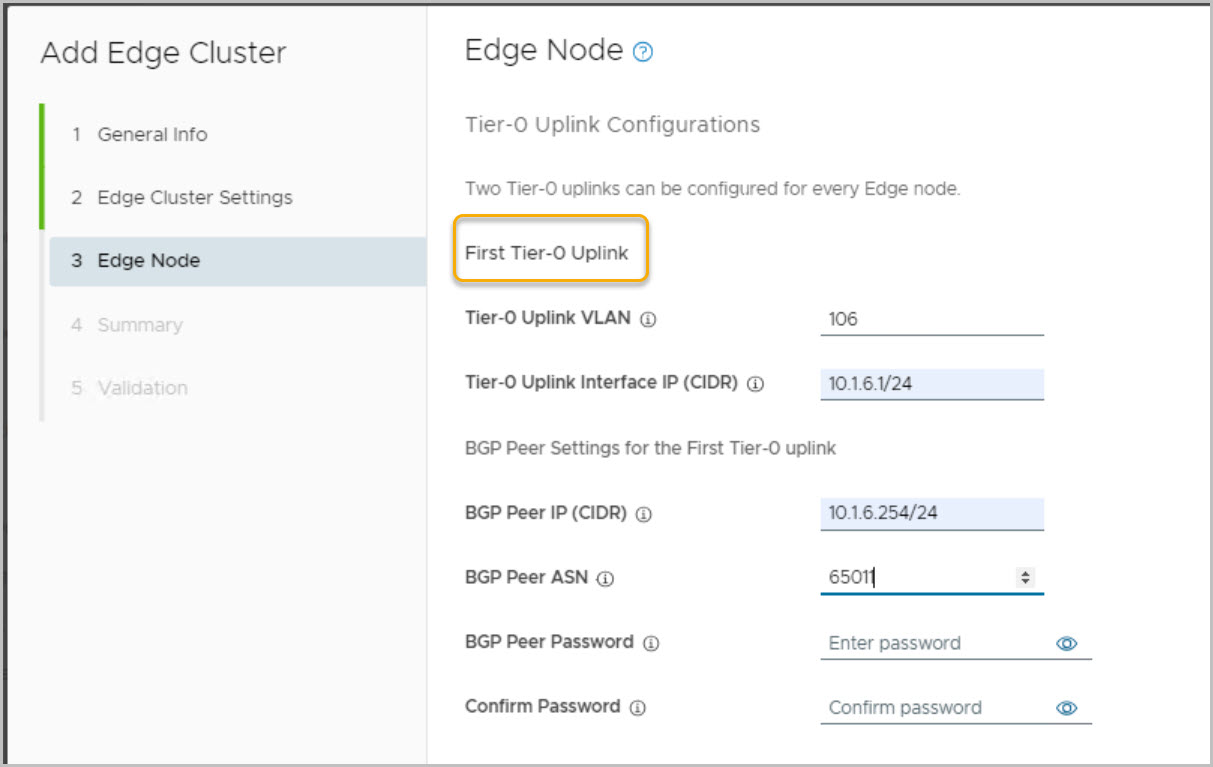Show the BGP Peer Password text
The image size is (1213, 767).
[x=1066, y=644]
